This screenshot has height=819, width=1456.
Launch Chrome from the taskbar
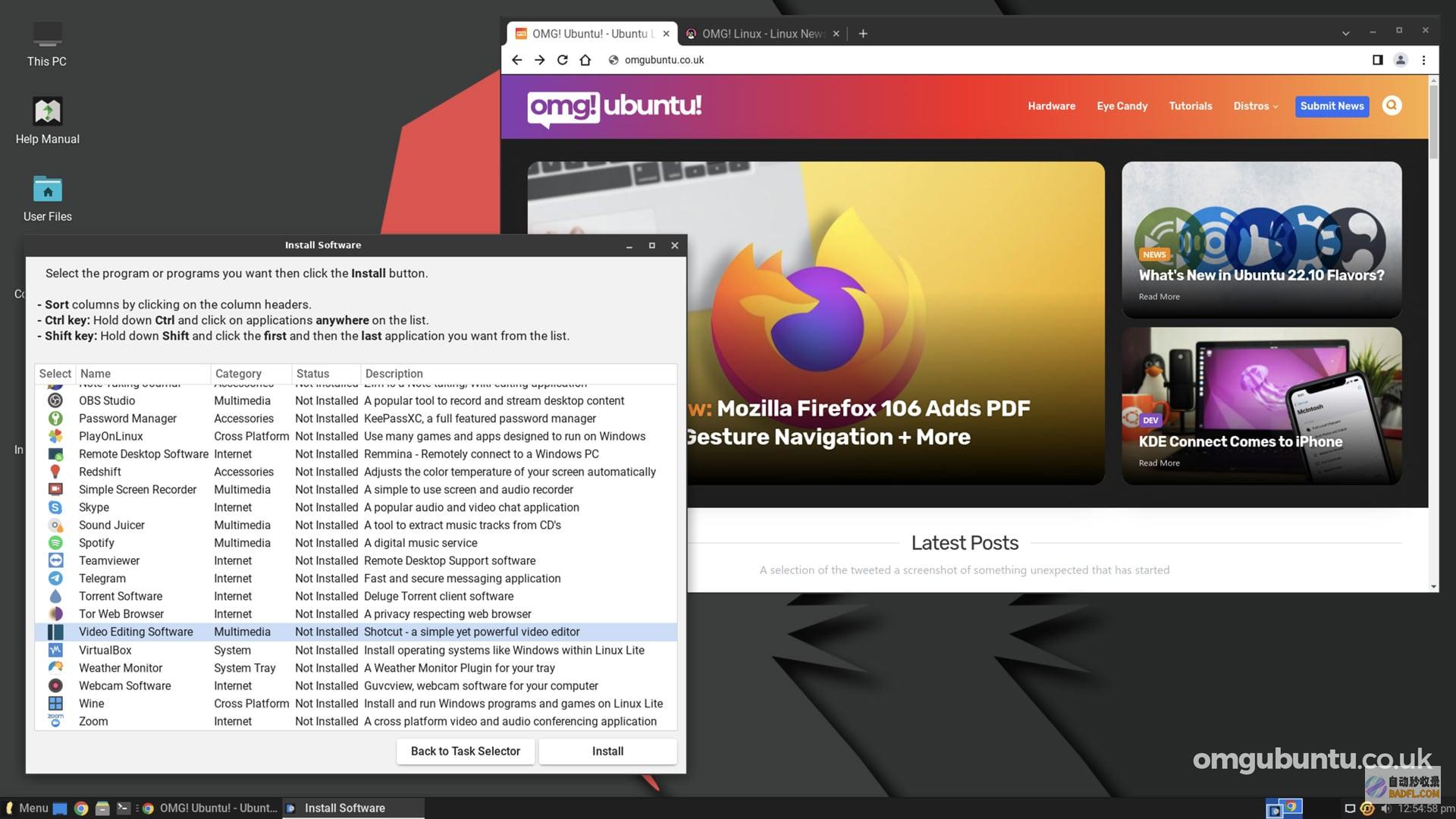click(81, 808)
